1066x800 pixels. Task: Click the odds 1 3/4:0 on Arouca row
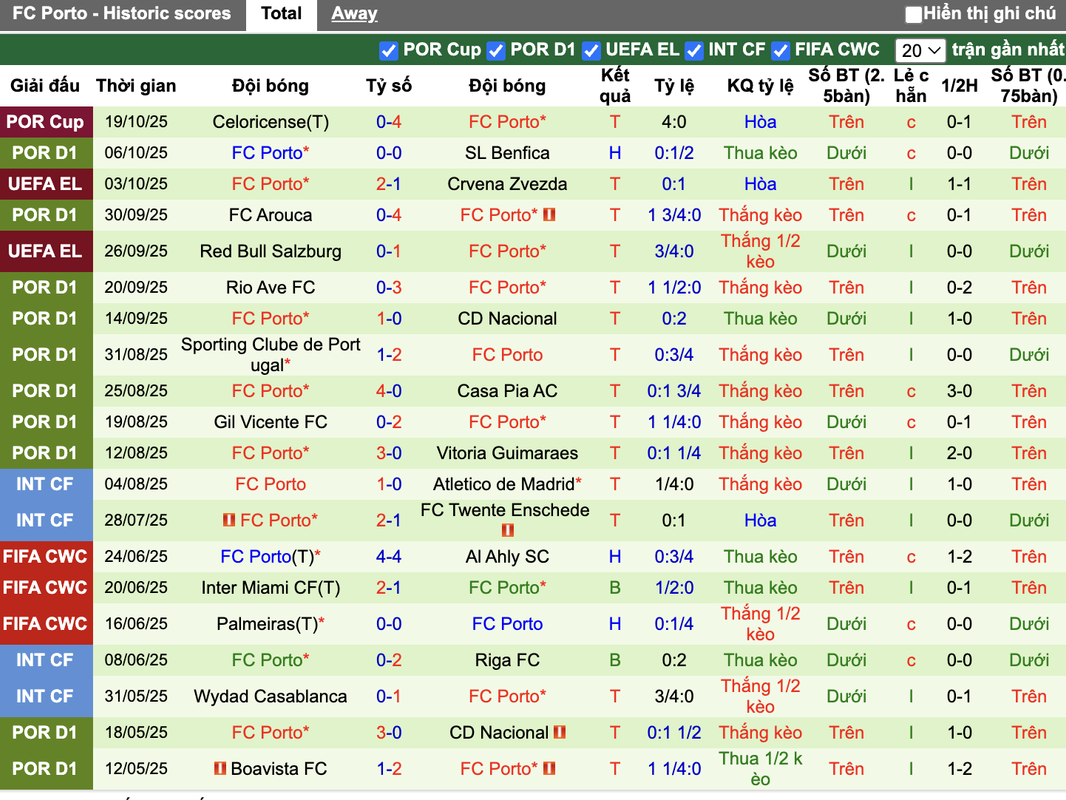[x=674, y=215]
